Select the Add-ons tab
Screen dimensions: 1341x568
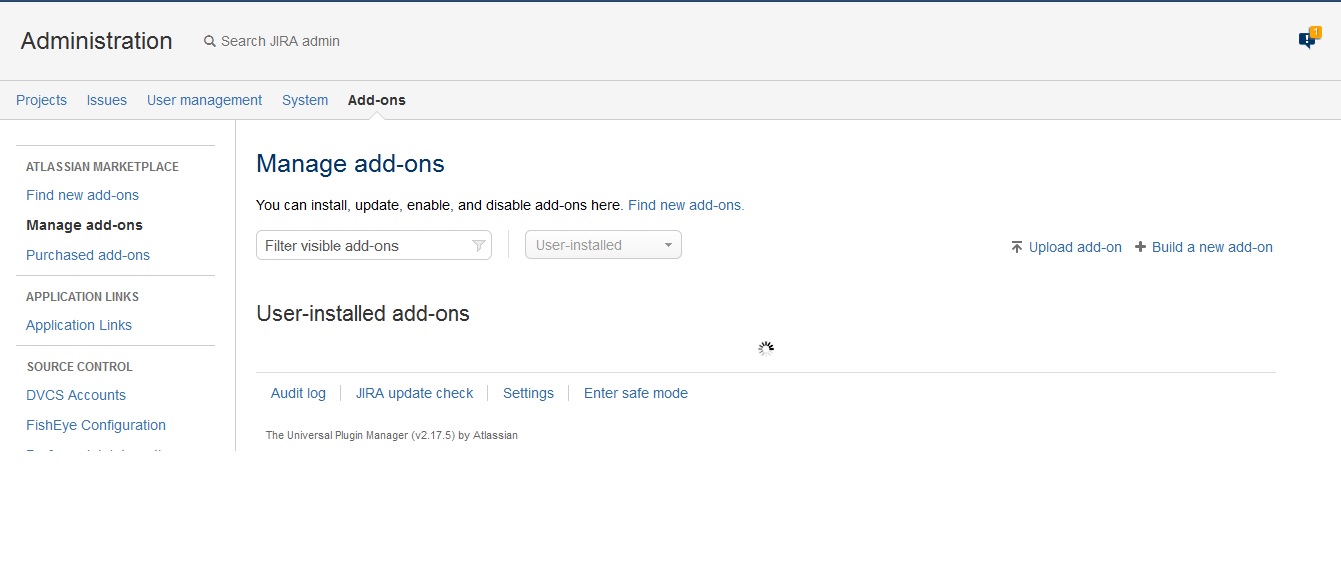pyautogui.click(x=377, y=100)
